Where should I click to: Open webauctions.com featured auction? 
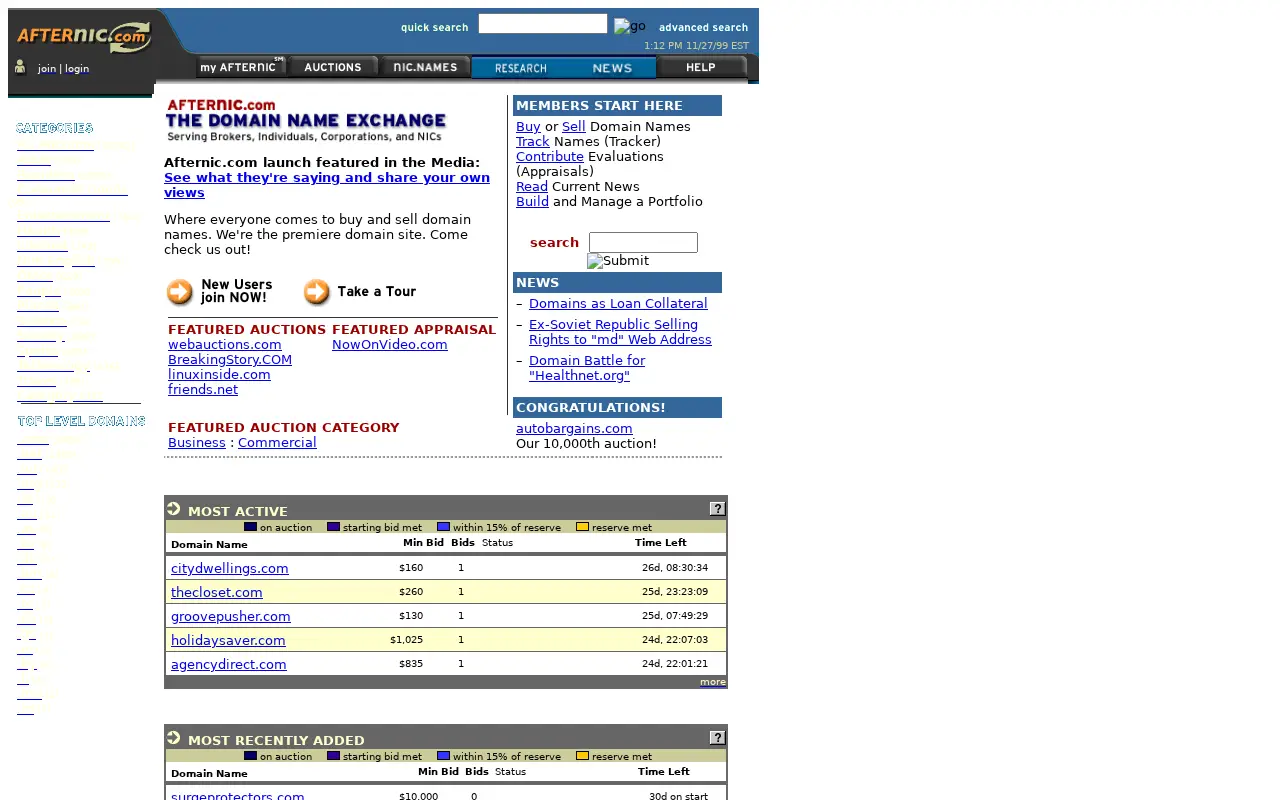(225, 344)
